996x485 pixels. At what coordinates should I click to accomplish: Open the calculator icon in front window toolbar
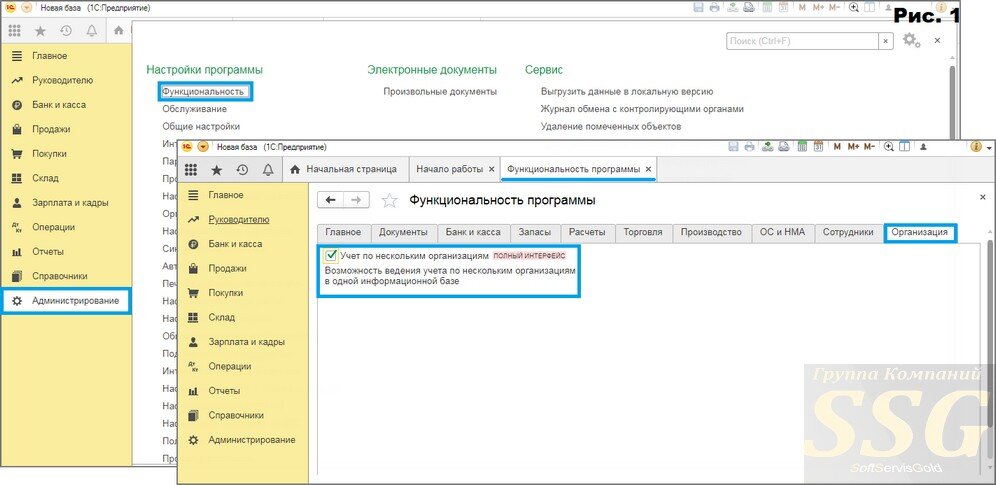coord(802,147)
